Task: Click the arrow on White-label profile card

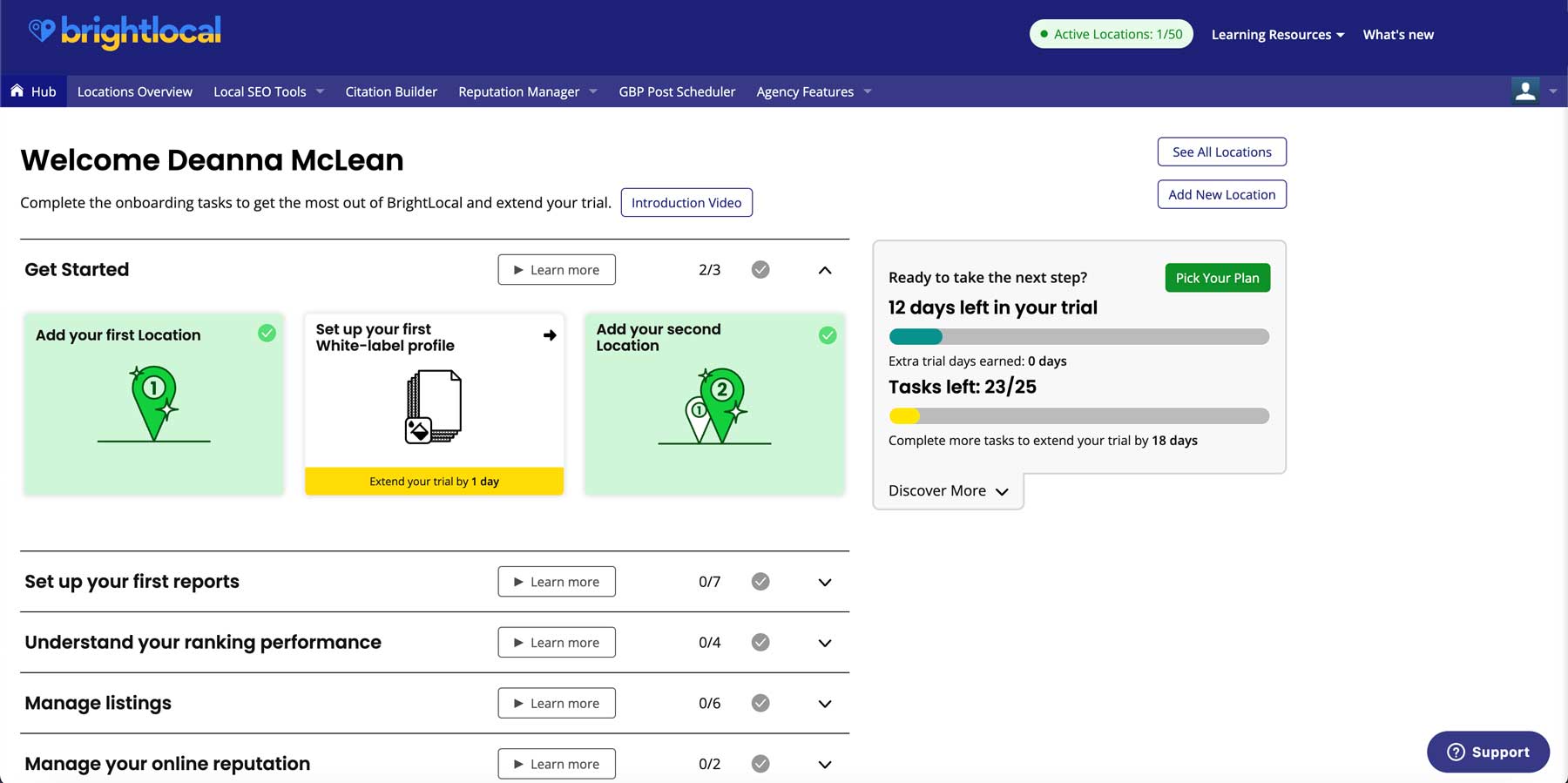Action: (x=550, y=335)
